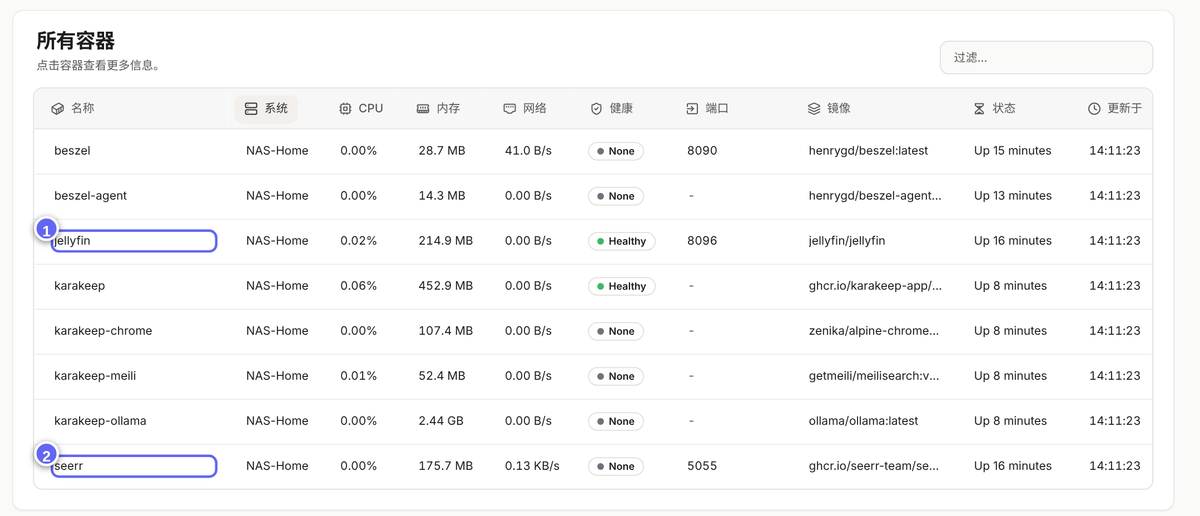Image resolution: width=1200 pixels, height=516 pixels.
Task: Click the ollama/ollama:latest image cell
Action: [x=863, y=421]
